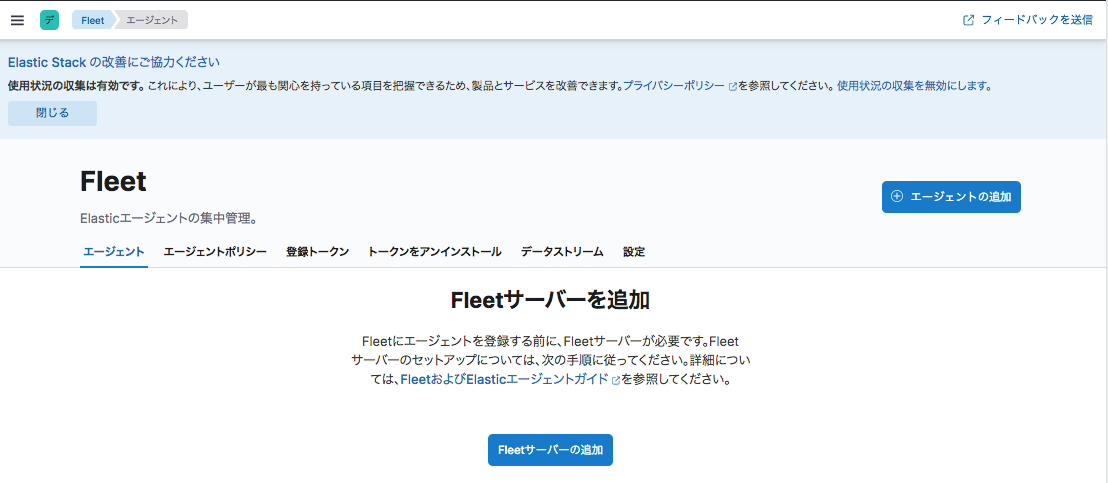Viewport: 1108px width, 483px height.
Task: Click the Fleetサーバーの追加 button
Action: tap(550, 450)
